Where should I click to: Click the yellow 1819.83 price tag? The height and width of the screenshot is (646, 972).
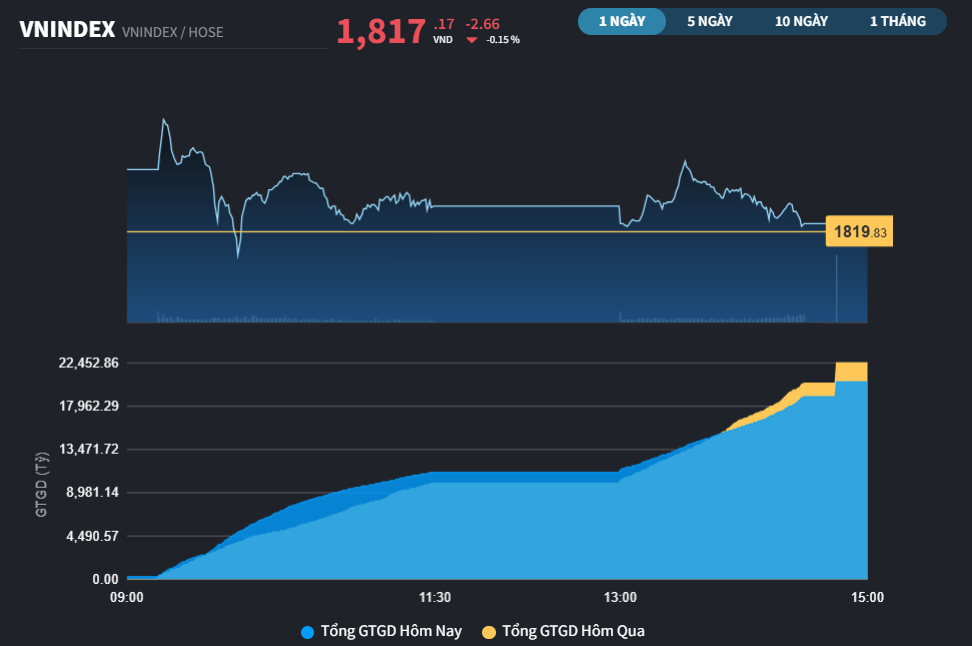859,232
